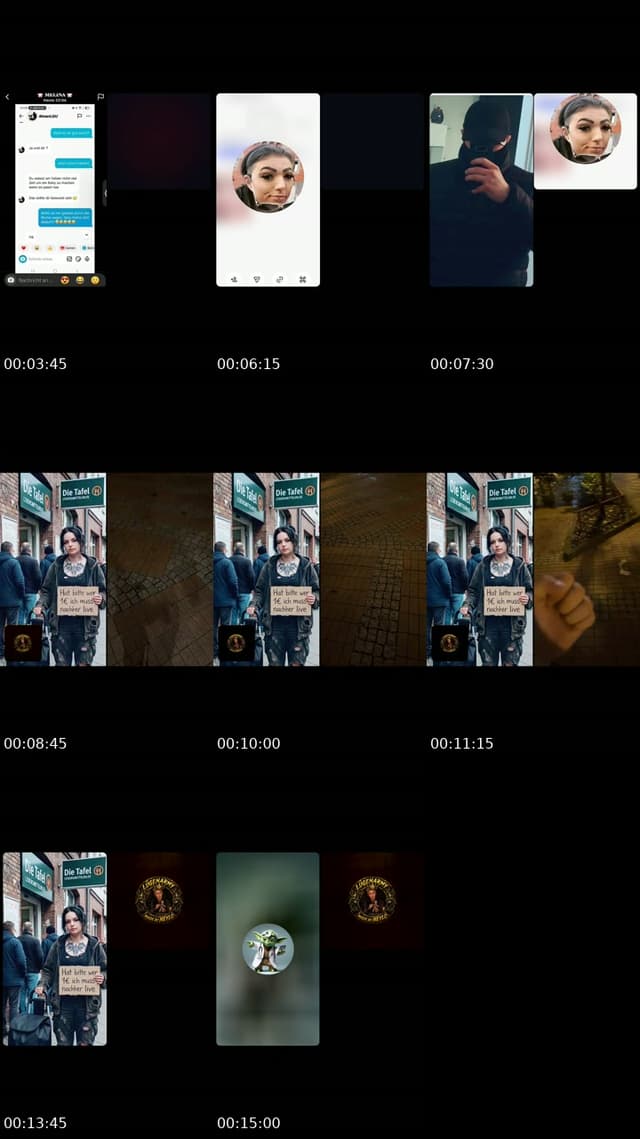Click the 00:06:15 timestamp label
640x1139 pixels.
[x=248, y=364]
